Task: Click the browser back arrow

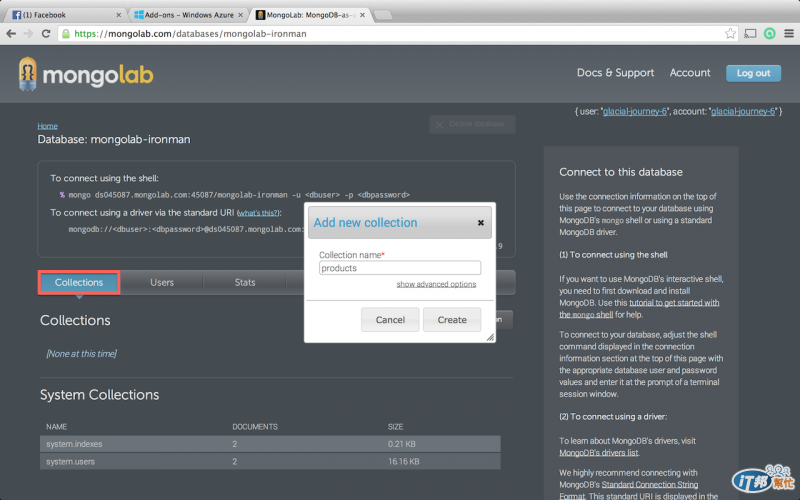Action: 11,34
